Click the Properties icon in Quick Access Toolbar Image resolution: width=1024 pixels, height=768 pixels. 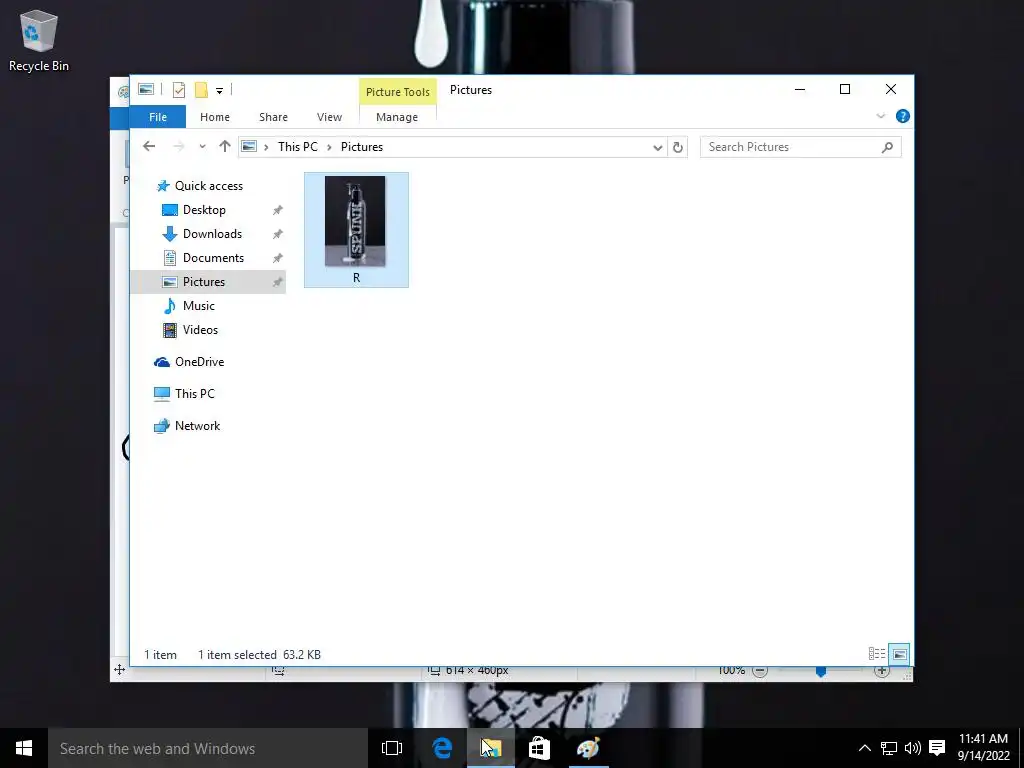tap(178, 90)
